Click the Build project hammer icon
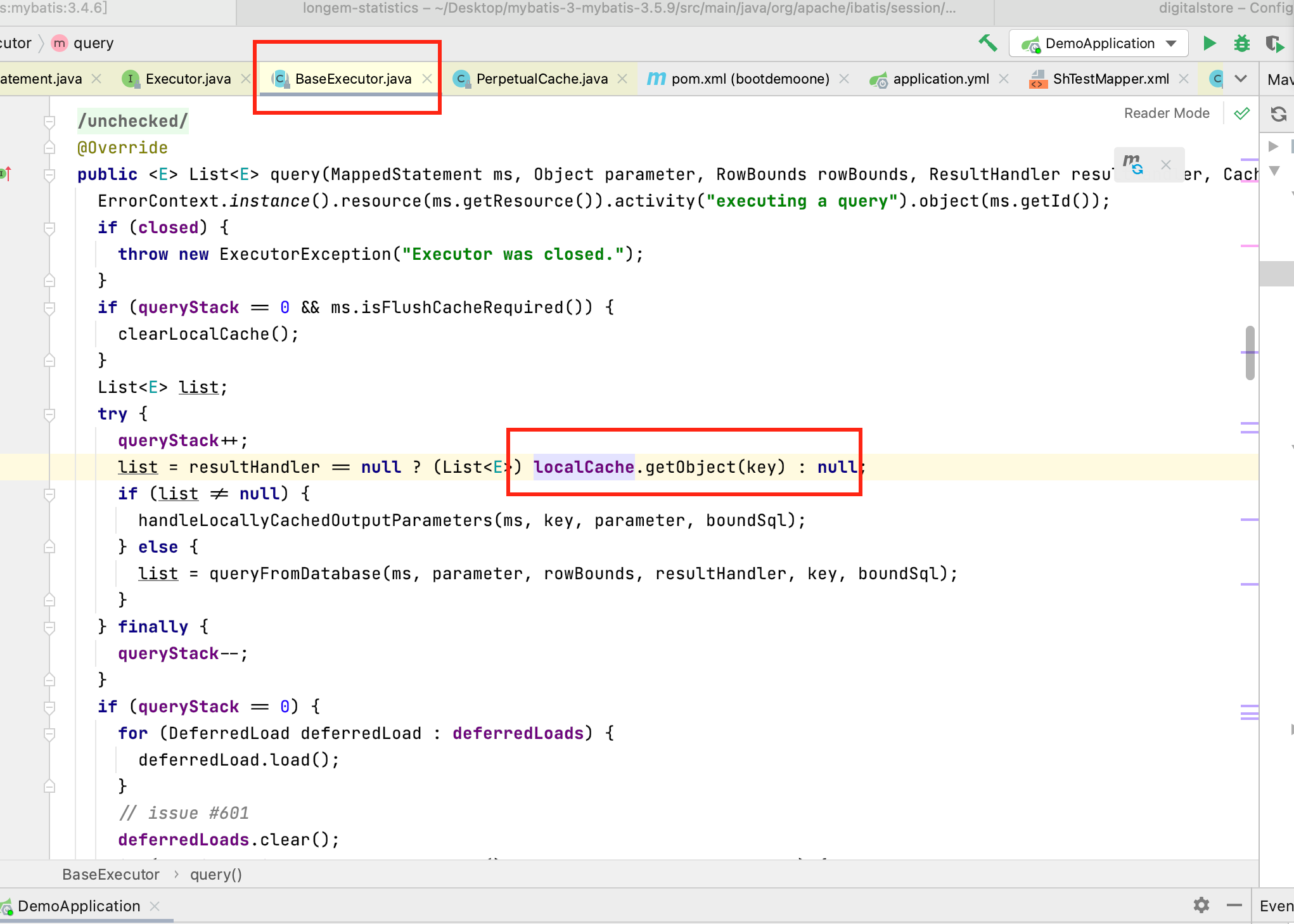 coord(987,43)
